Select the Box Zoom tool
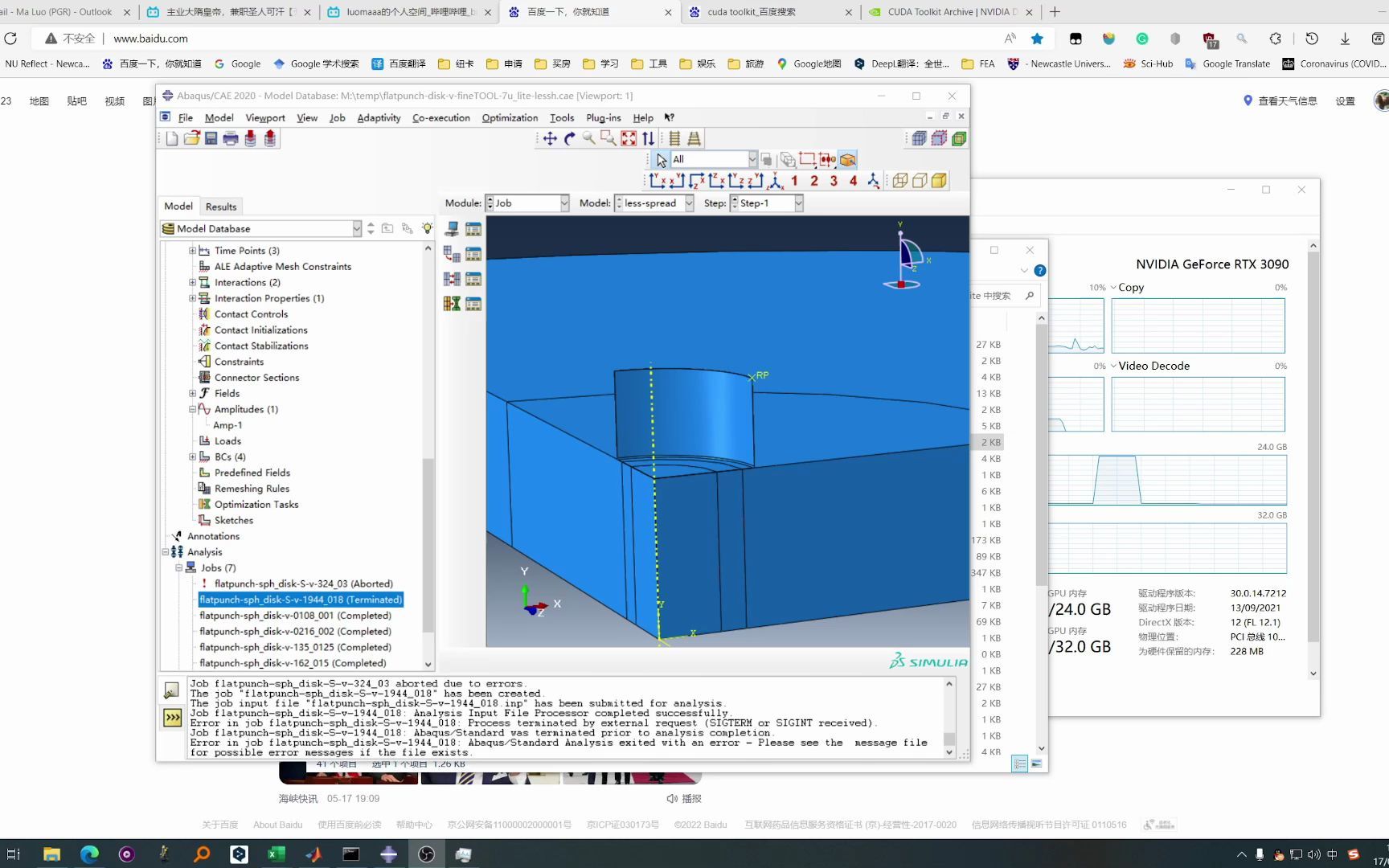 pos(608,138)
